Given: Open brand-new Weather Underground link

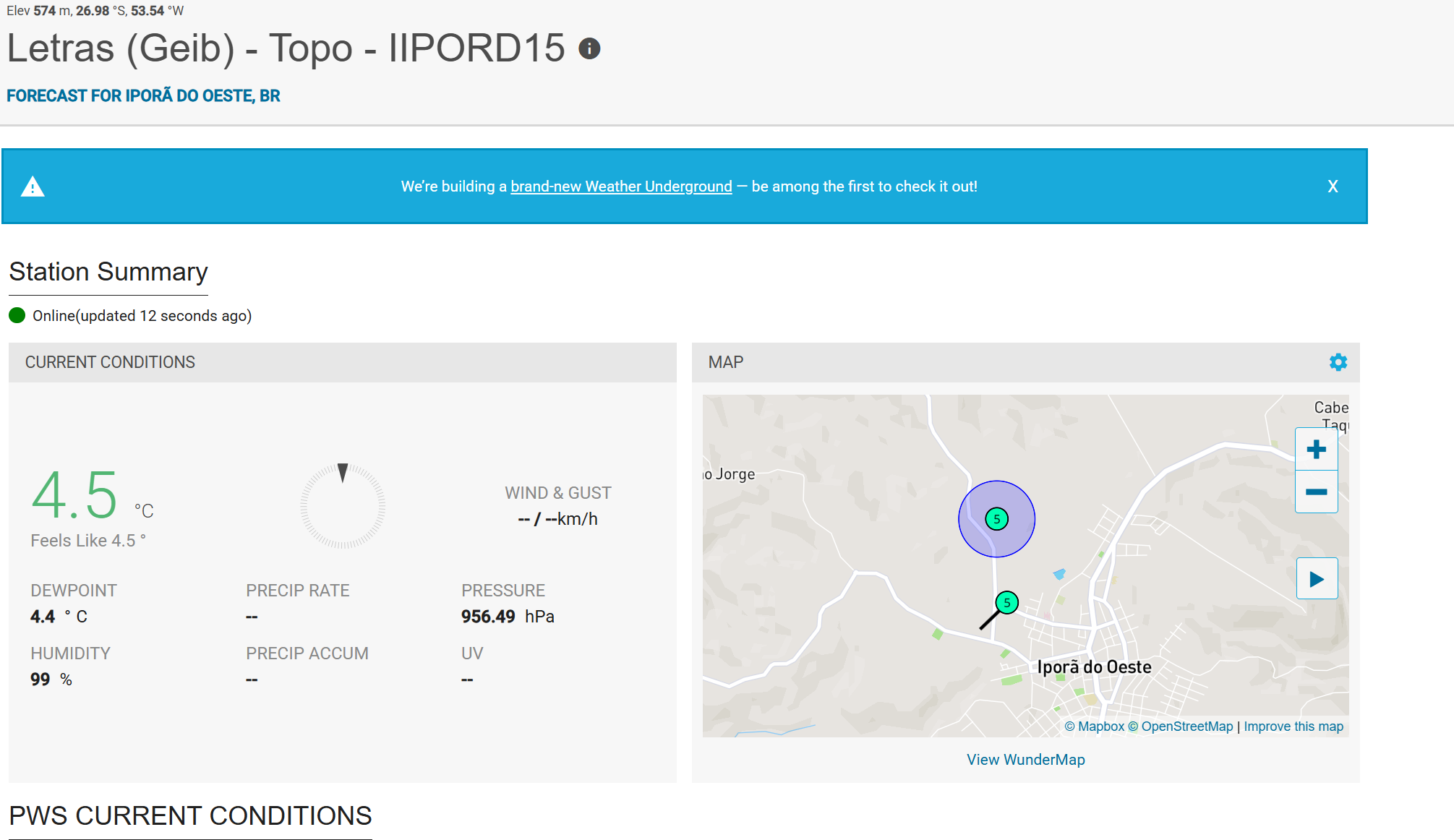Looking at the screenshot, I should pos(621,187).
